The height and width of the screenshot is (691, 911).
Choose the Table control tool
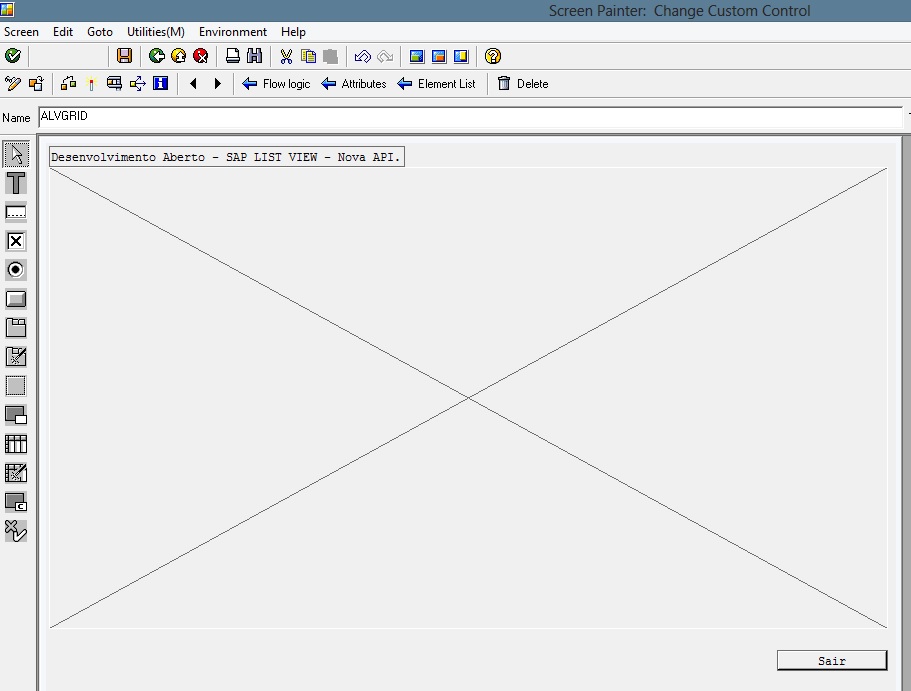[x=16, y=444]
